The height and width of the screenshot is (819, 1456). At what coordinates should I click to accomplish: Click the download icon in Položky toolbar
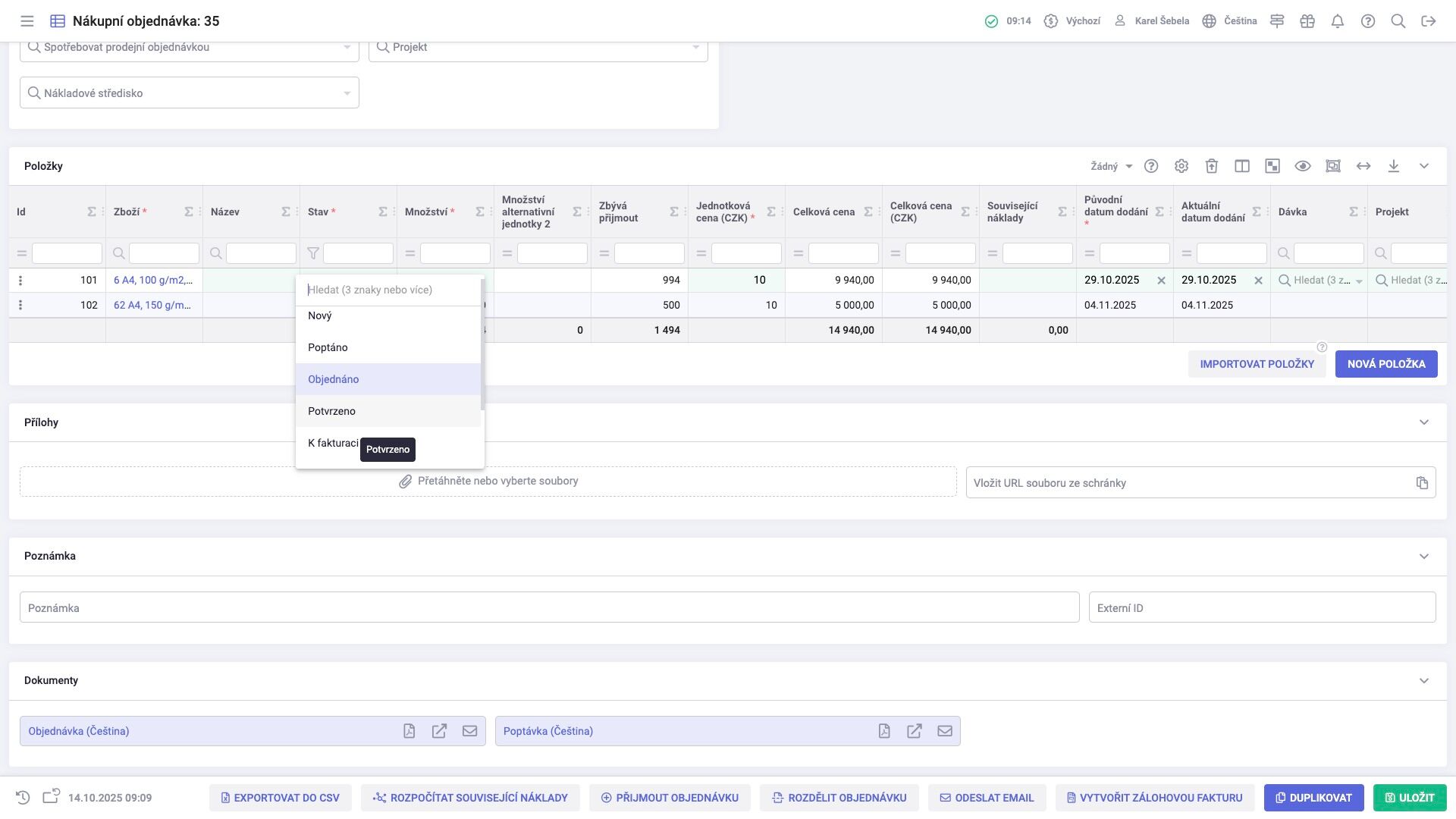coord(1394,166)
